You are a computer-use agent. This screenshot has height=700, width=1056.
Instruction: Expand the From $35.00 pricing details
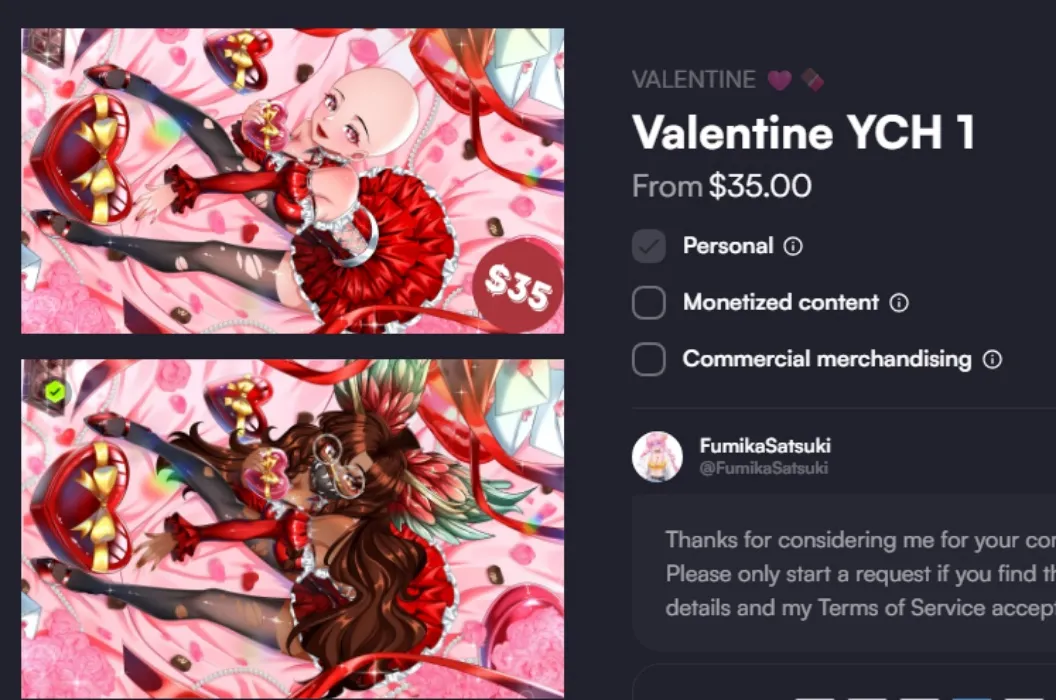click(x=720, y=186)
